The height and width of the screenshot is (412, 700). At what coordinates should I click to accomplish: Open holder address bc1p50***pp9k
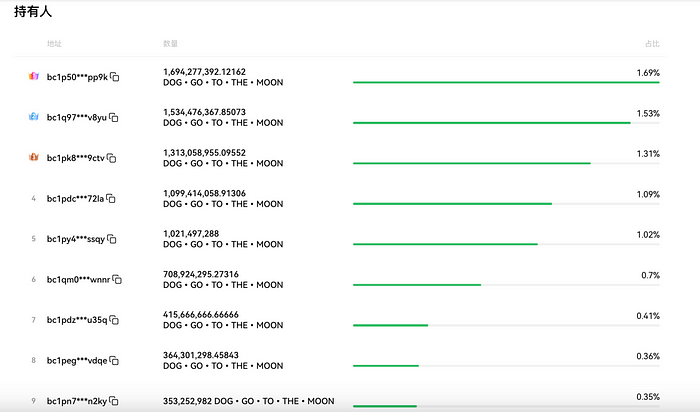pyautogui.click(x=76, y=77)
